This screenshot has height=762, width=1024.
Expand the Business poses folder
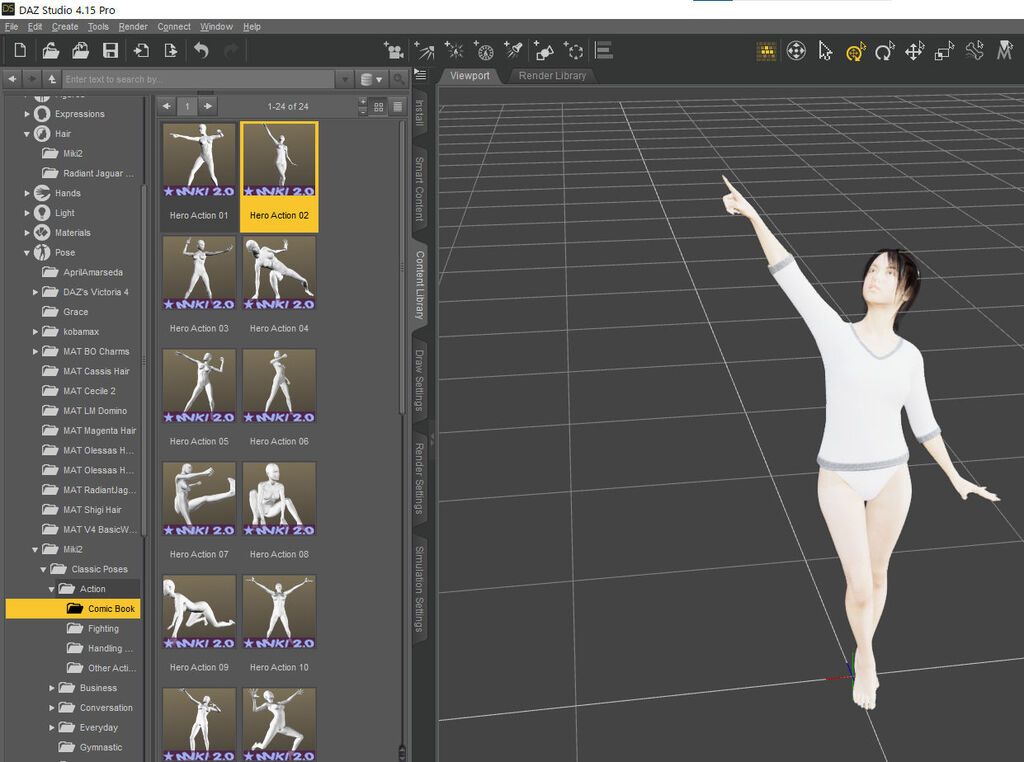pyautogui.click(x=52, y=688)
